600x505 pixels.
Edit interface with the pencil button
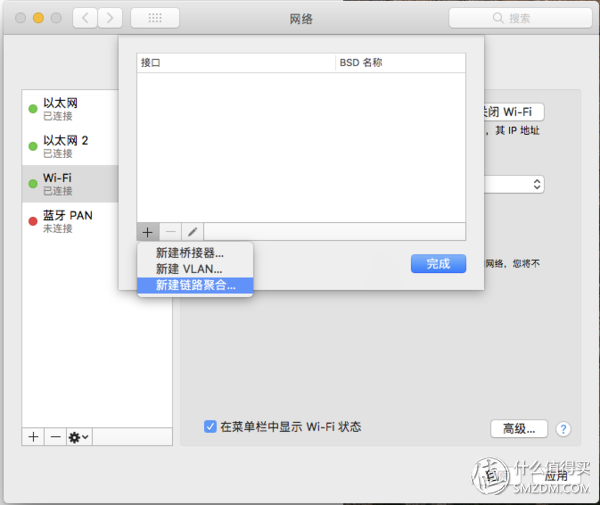192,232
